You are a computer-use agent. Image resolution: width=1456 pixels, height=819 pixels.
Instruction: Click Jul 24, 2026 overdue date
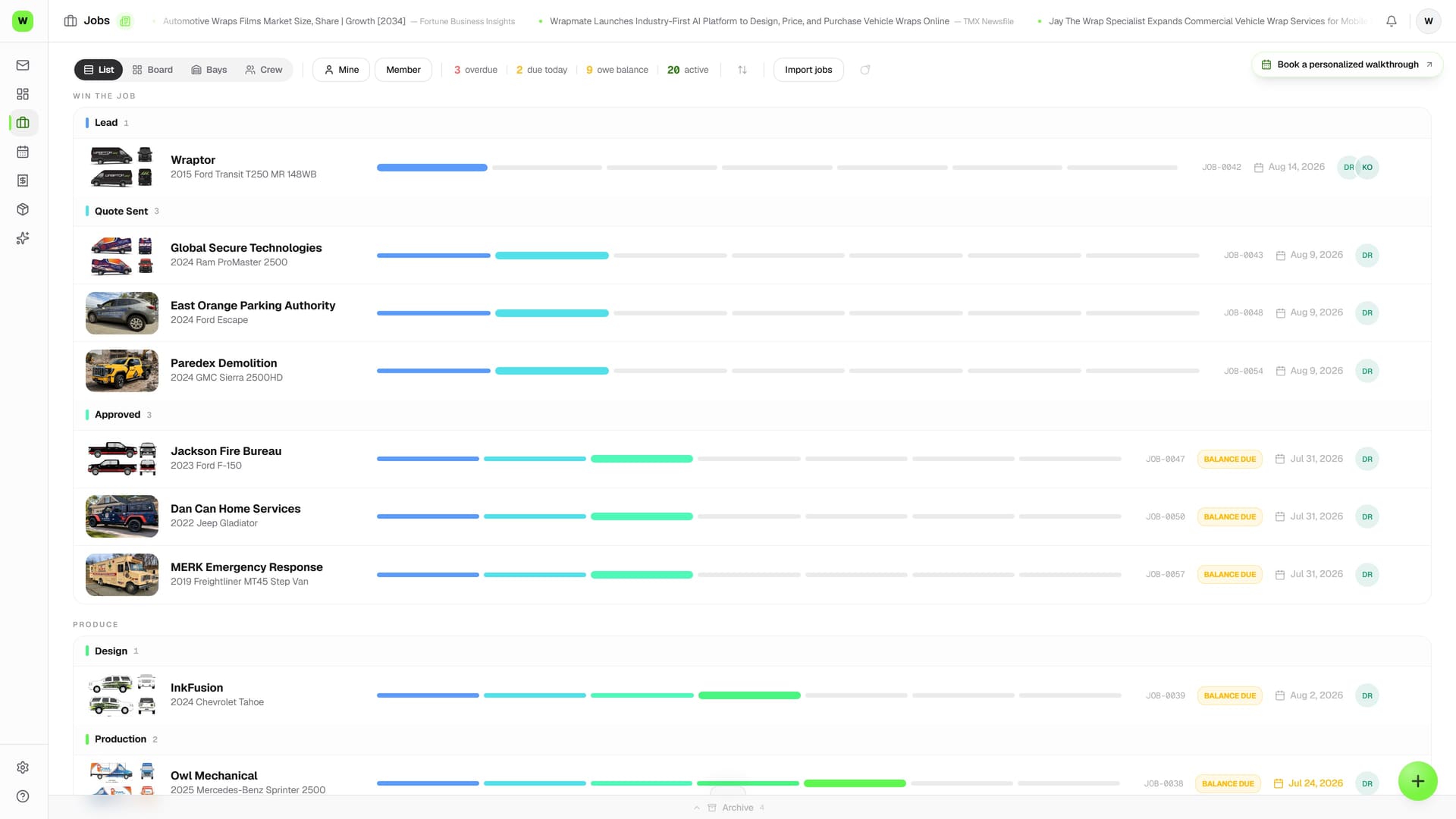(1316, 783)
